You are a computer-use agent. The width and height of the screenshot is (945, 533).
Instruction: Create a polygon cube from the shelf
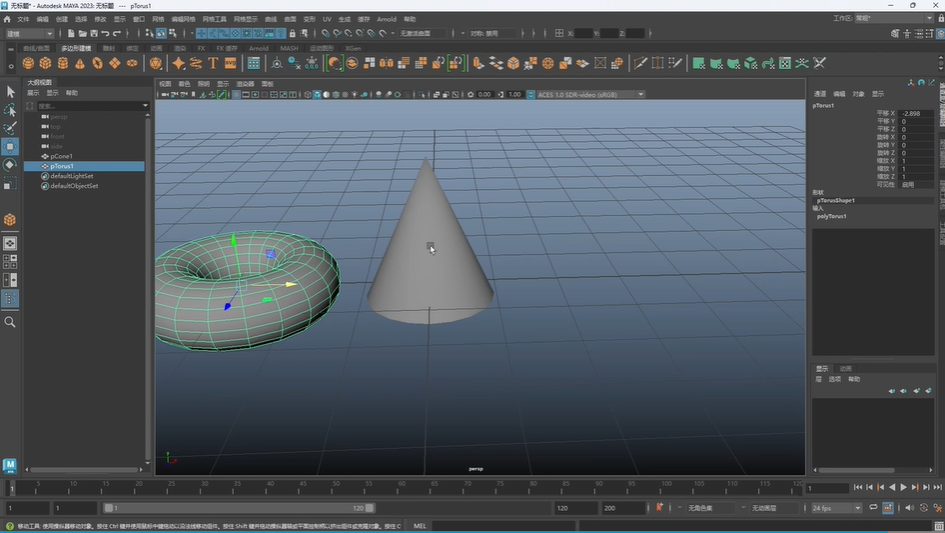click(x=45, y=63)
